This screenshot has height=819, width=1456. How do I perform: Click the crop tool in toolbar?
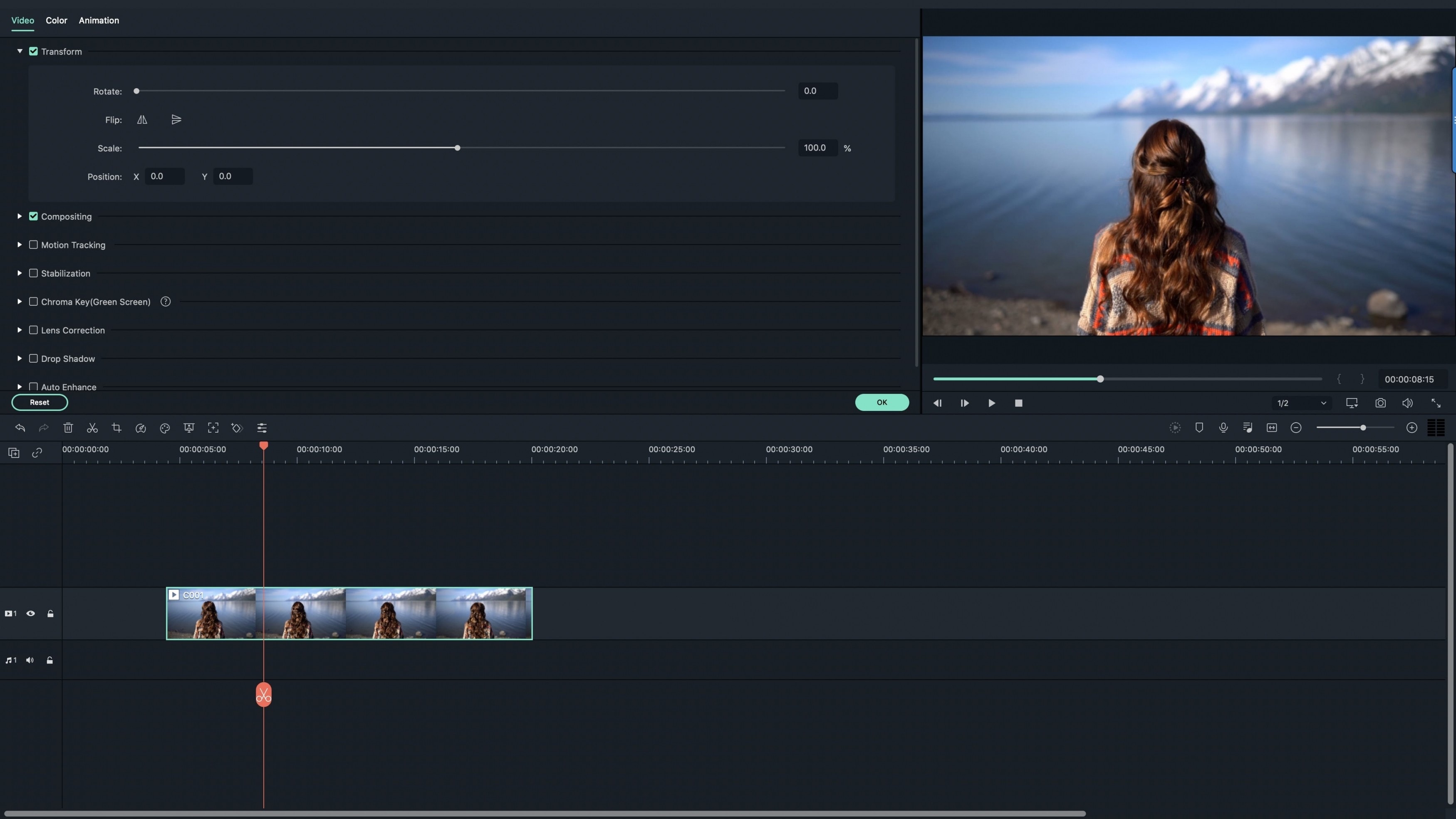tap(116, 428)
